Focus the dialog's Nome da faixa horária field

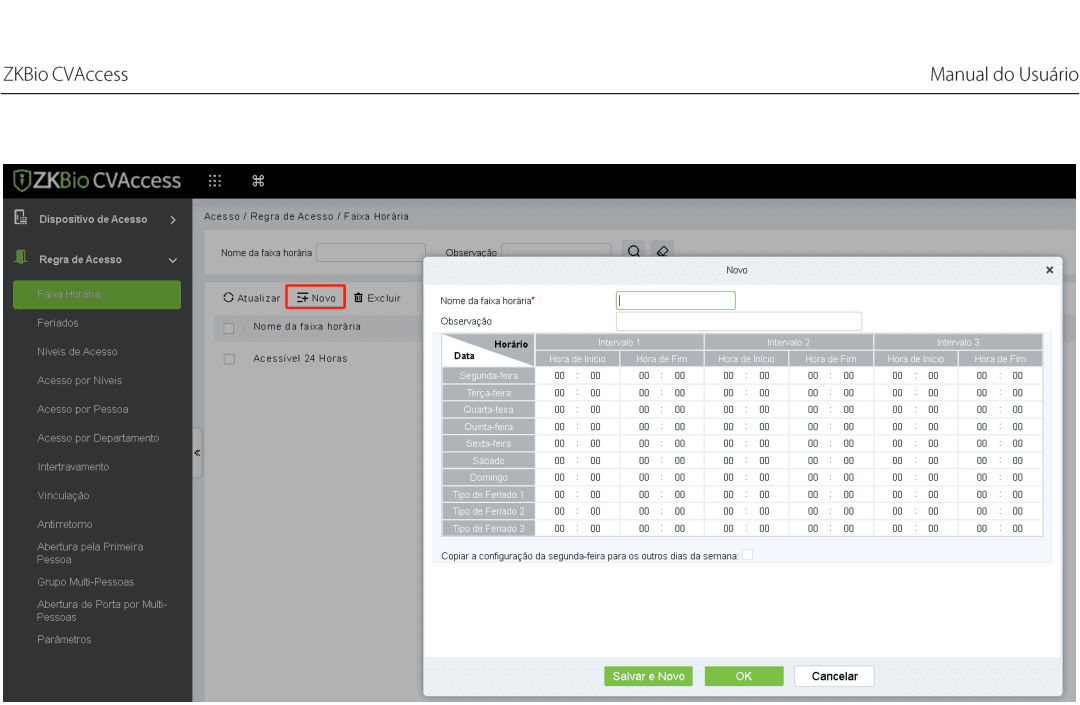[x=676, y=300]
